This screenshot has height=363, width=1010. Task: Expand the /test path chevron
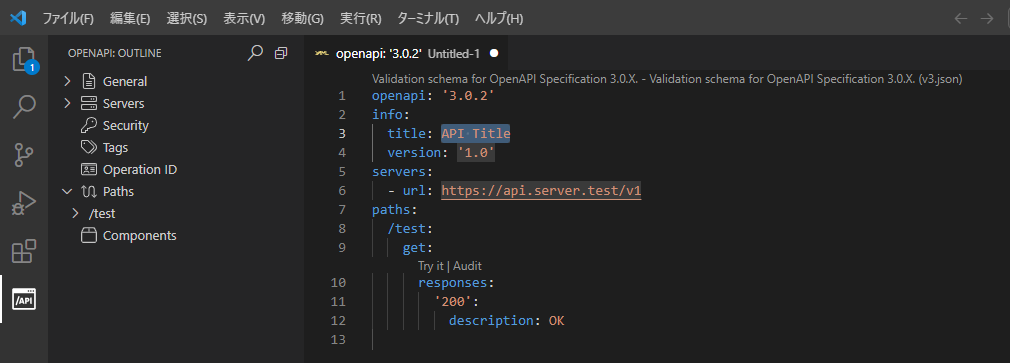click(x=76, y=213)
